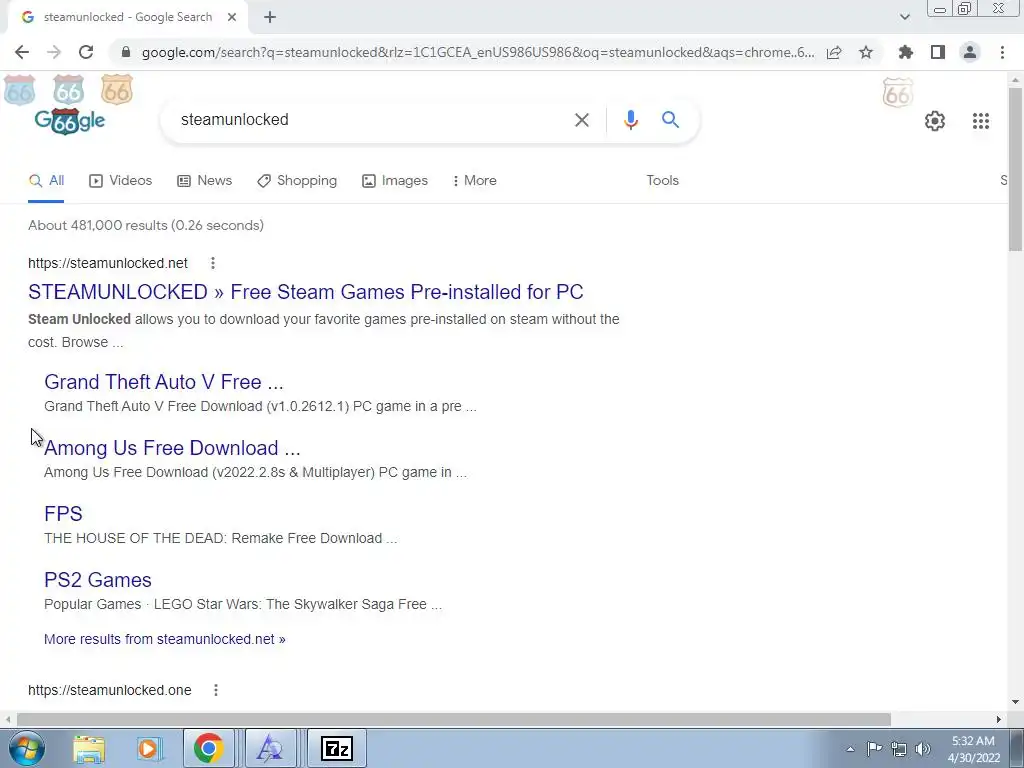
Task: Click the horizontal scrollbar thumb
Action: tap(454, 719)
